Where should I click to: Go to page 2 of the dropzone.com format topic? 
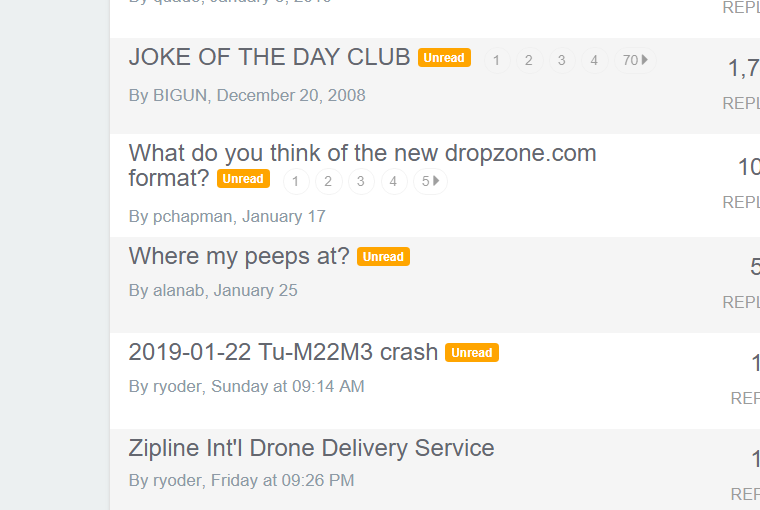tap(329, 181)
